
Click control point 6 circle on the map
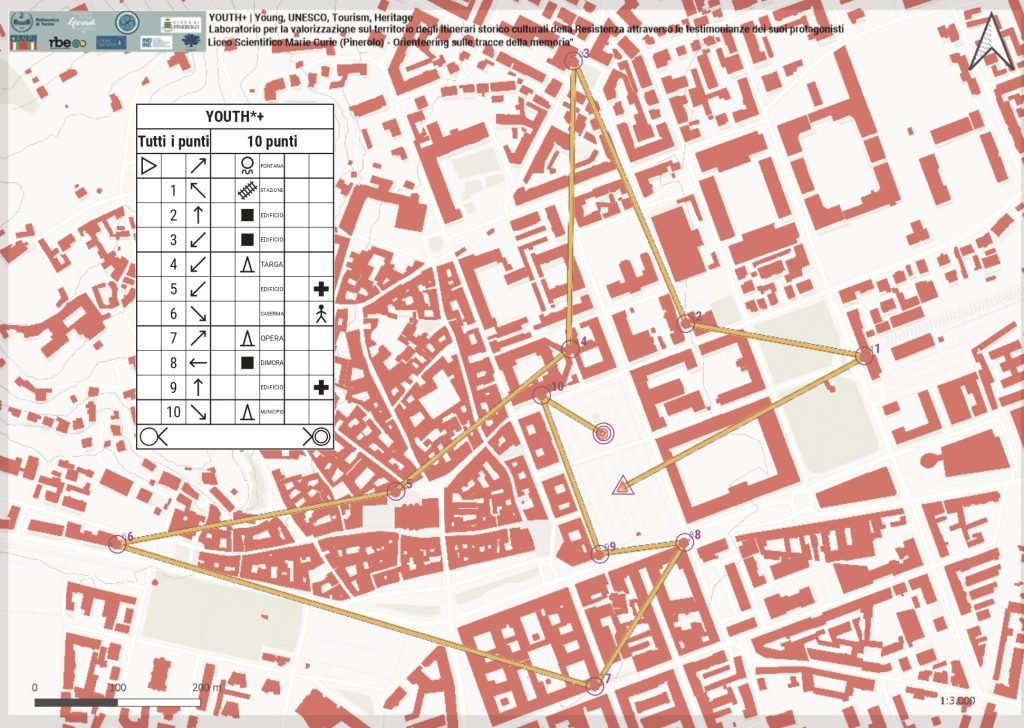pos(117,543)
